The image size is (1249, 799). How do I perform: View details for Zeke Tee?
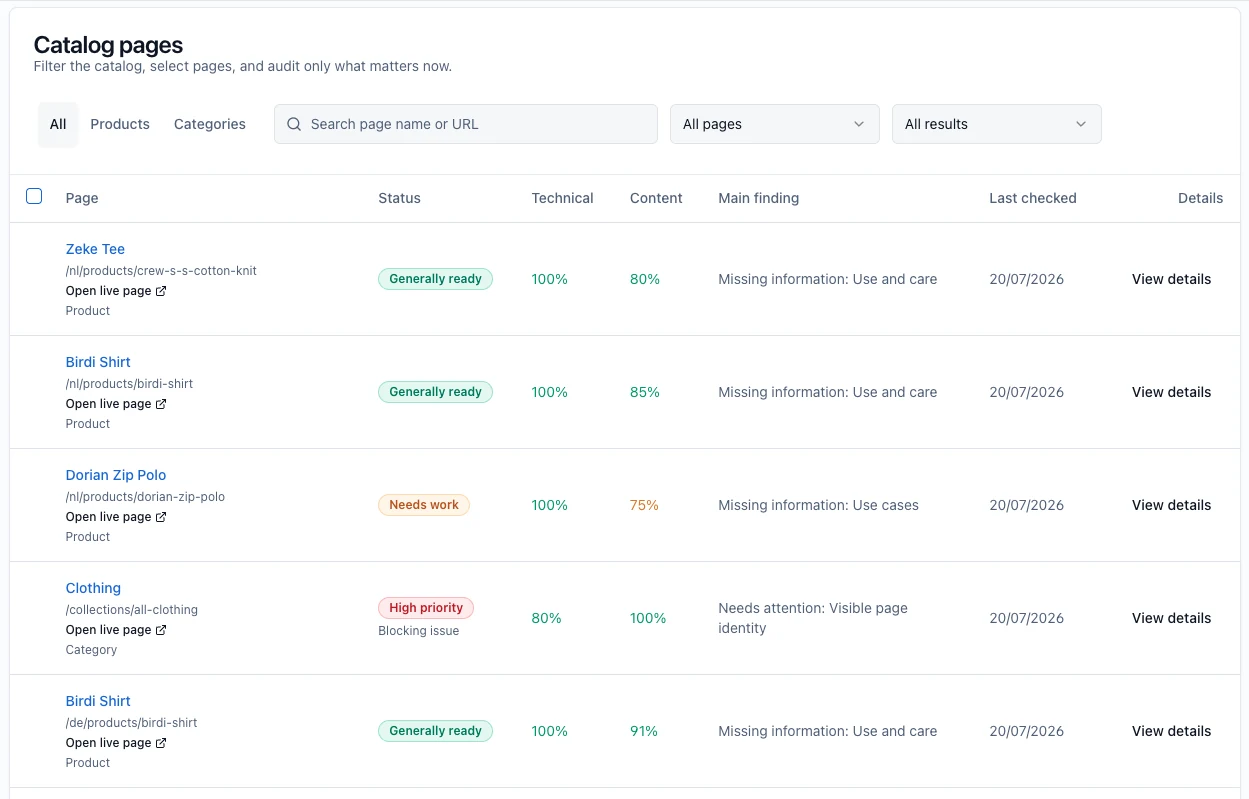pos(1171,279)
